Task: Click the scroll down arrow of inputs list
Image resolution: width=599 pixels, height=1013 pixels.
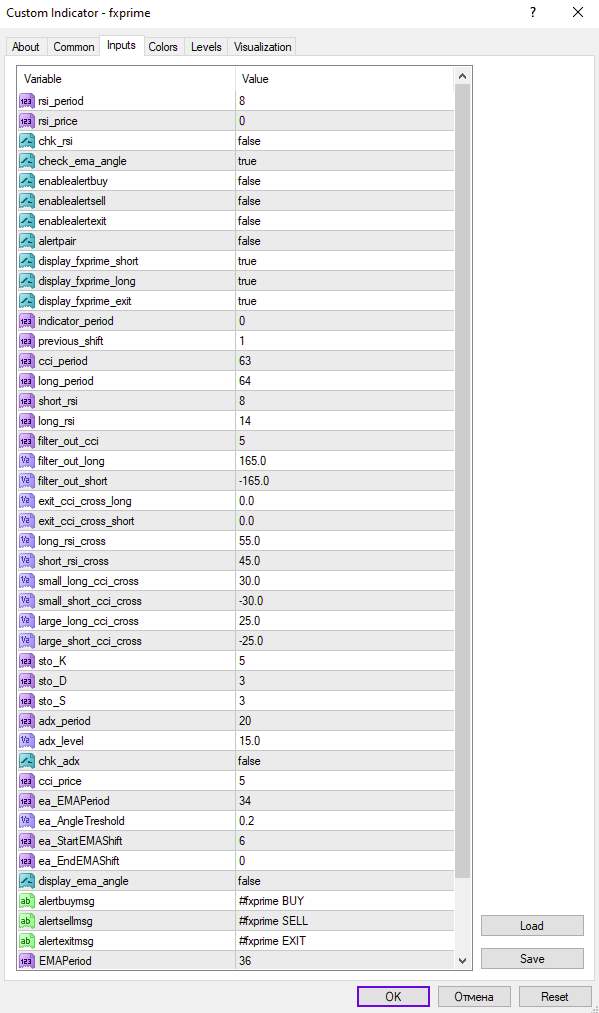Action: (x=462, y=961)
